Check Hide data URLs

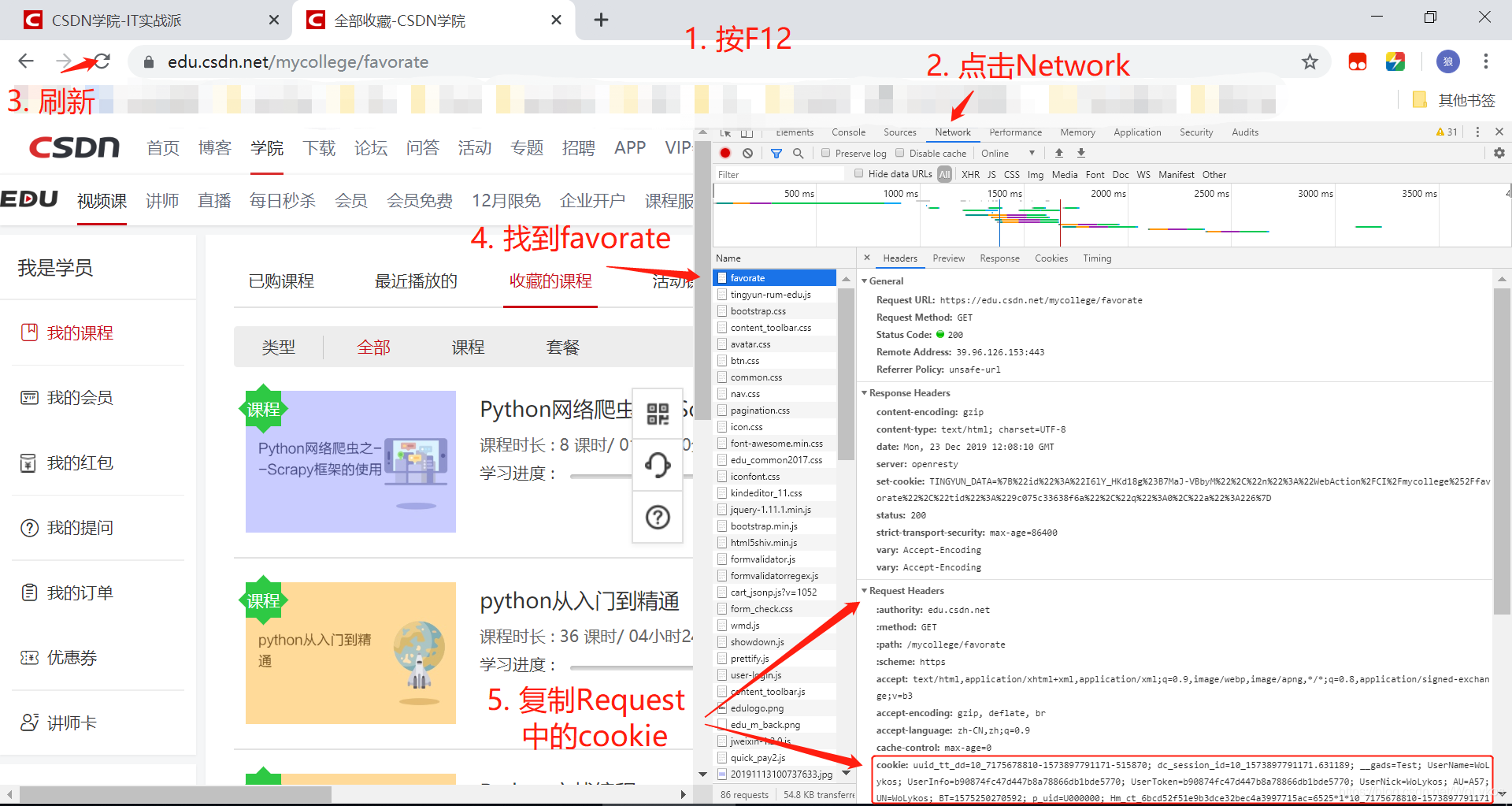tap(859, 173)
